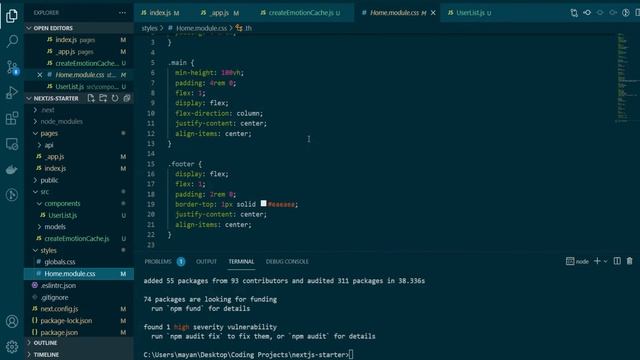Viewport: 640px width, 360px height.
Task: Open Remote Explorer view
Action: point(12,144)
